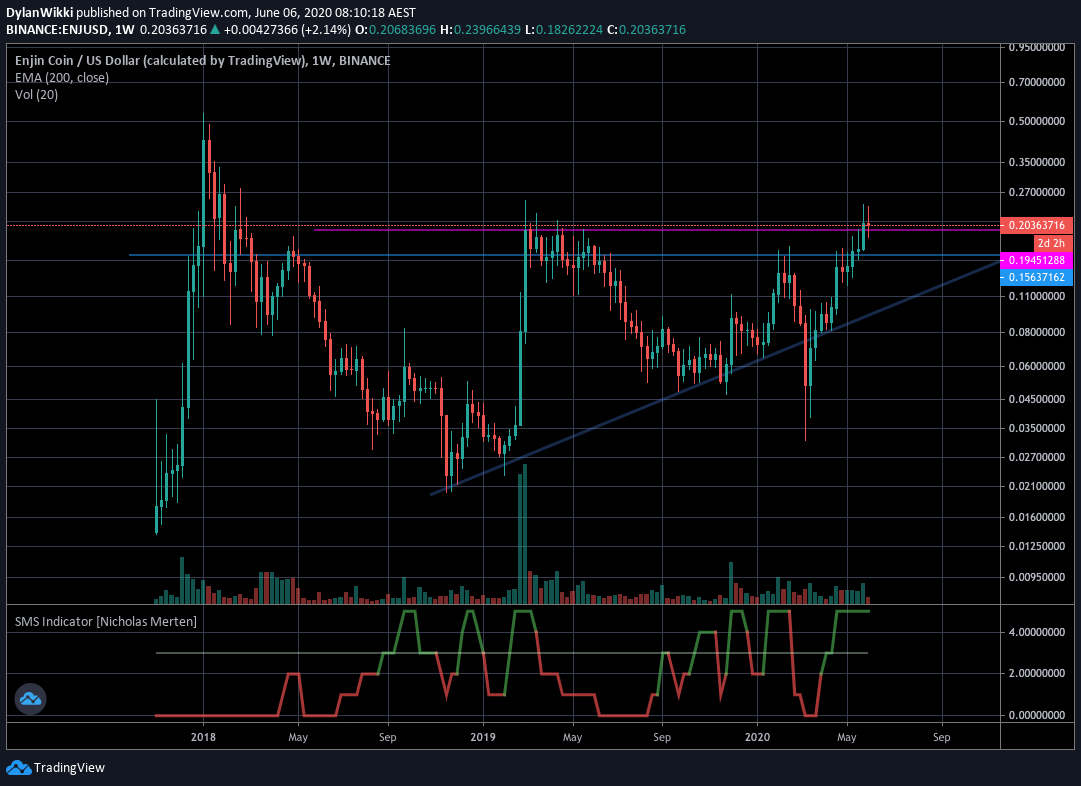Screen dimensions: 1081x786
Task: Click the 0.01250000 price axis tick
Action: coord(1037,546)
